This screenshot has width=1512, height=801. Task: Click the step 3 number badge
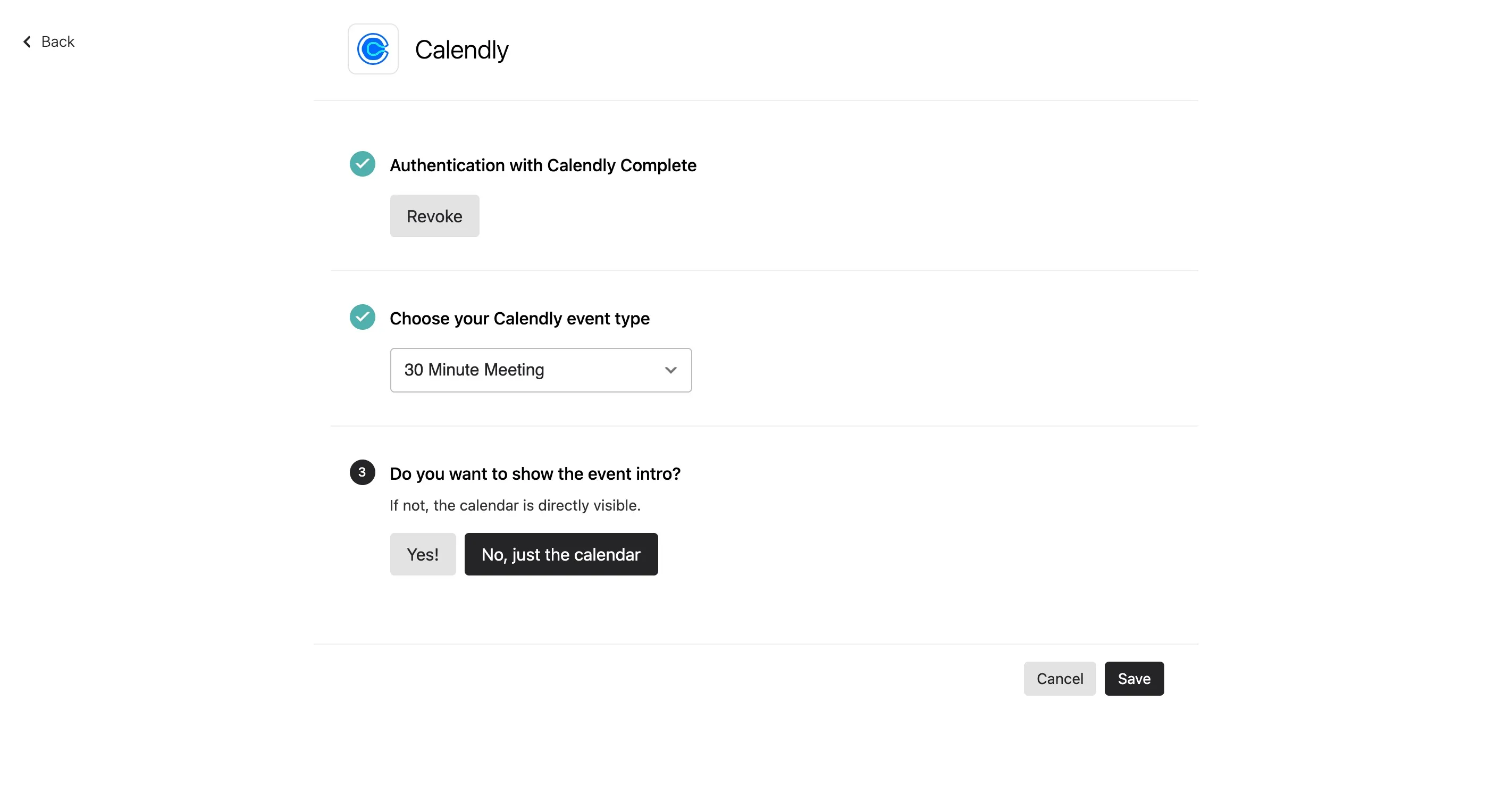click(362, 472)
